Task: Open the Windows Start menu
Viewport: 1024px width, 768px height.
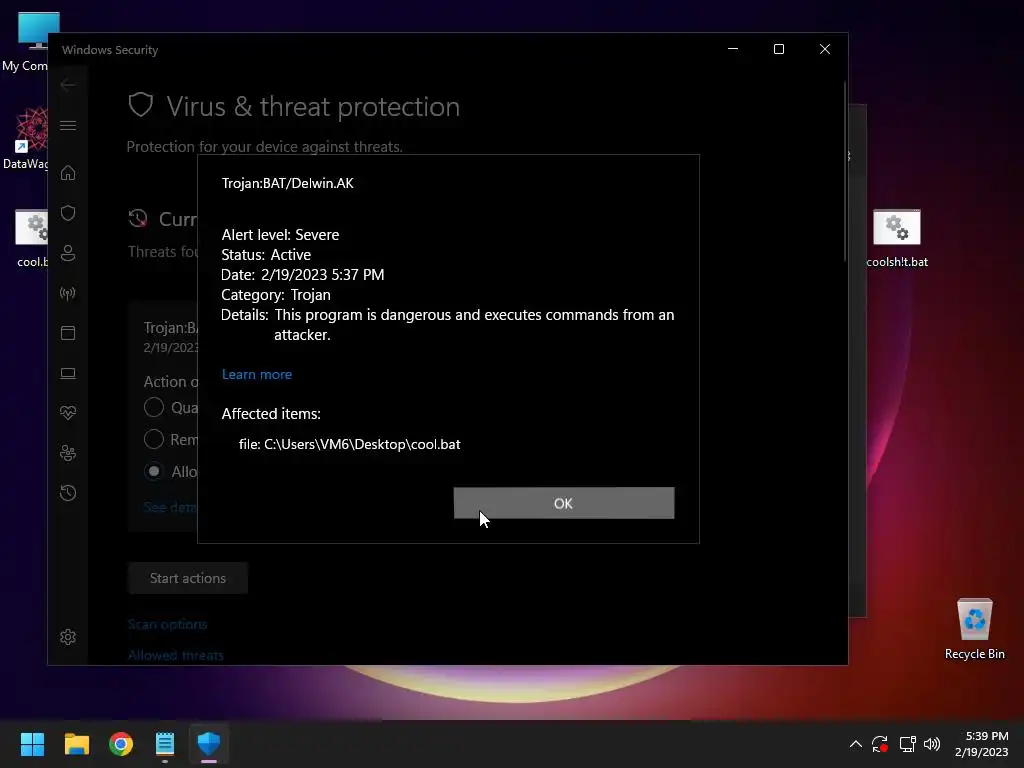Action: (x=32, y=744)
